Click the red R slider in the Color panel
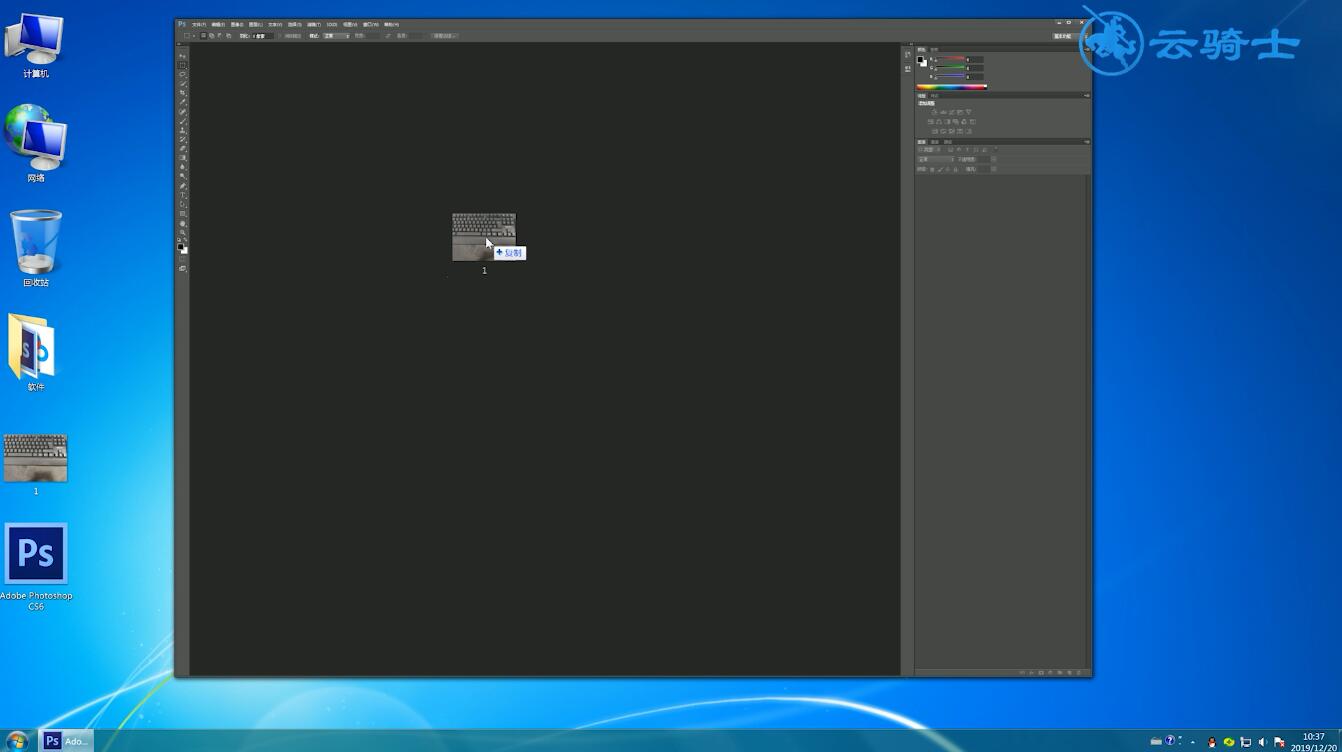 (x=950, y=59)
